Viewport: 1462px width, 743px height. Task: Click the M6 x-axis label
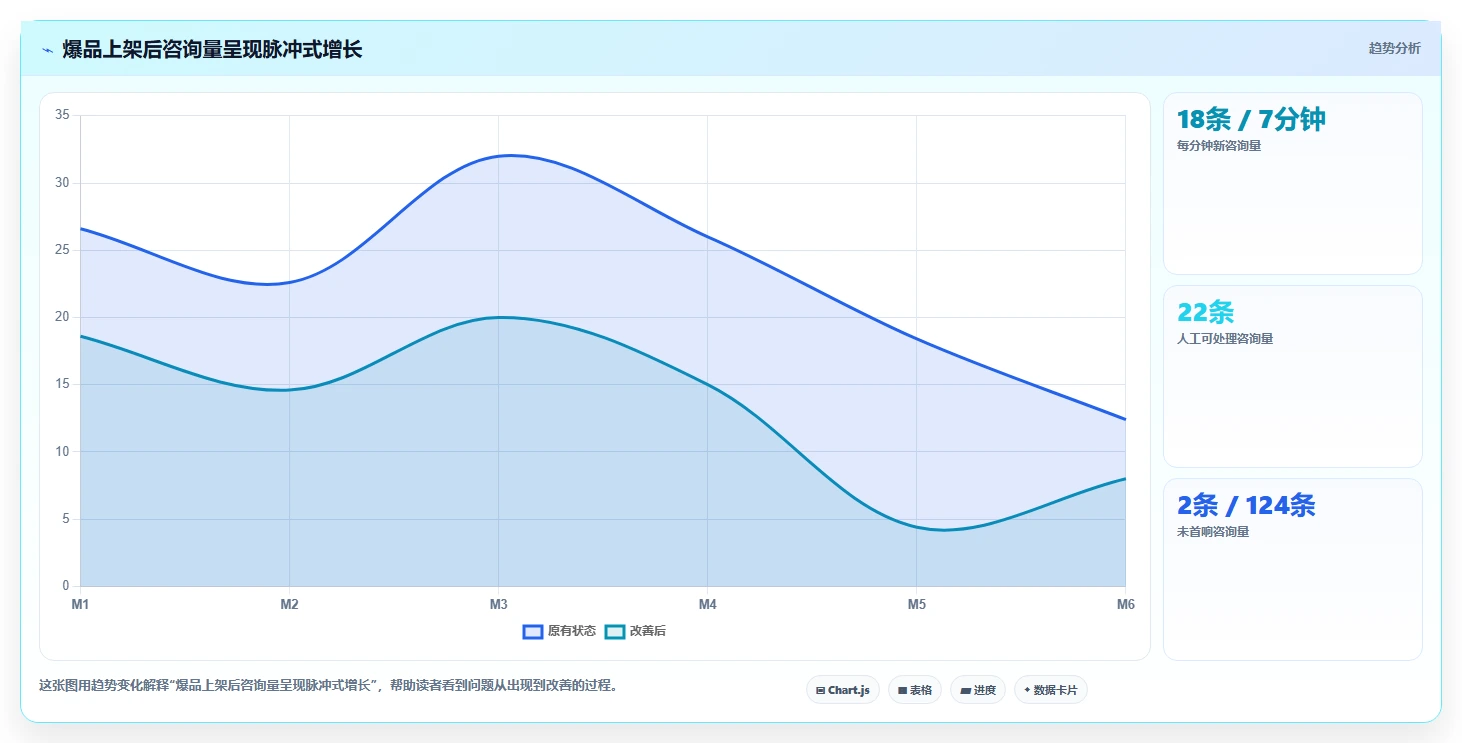pyautogui.click(x=1125, y=604)
